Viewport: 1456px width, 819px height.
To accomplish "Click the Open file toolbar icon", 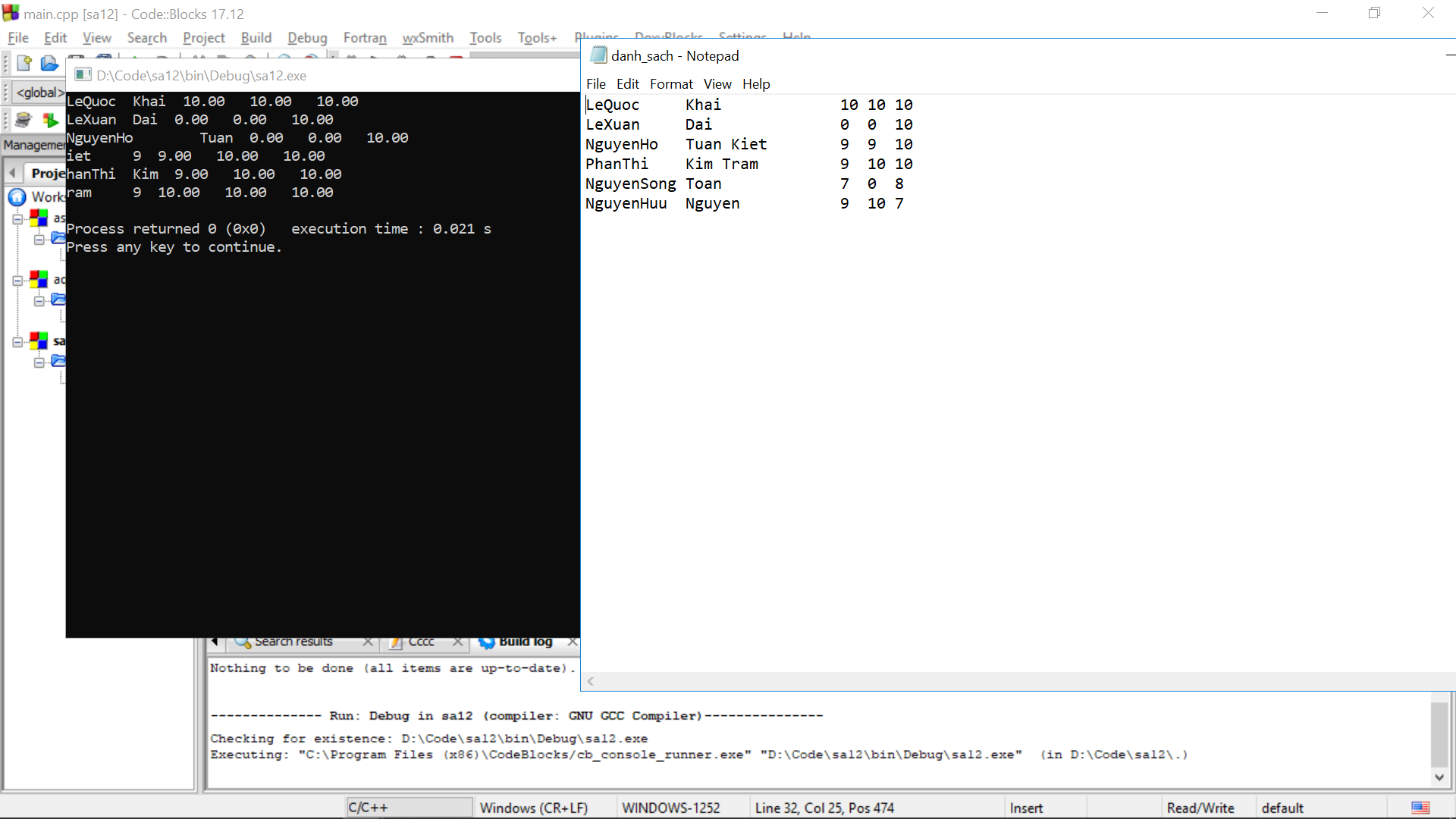I will click(x=49, y=63).
